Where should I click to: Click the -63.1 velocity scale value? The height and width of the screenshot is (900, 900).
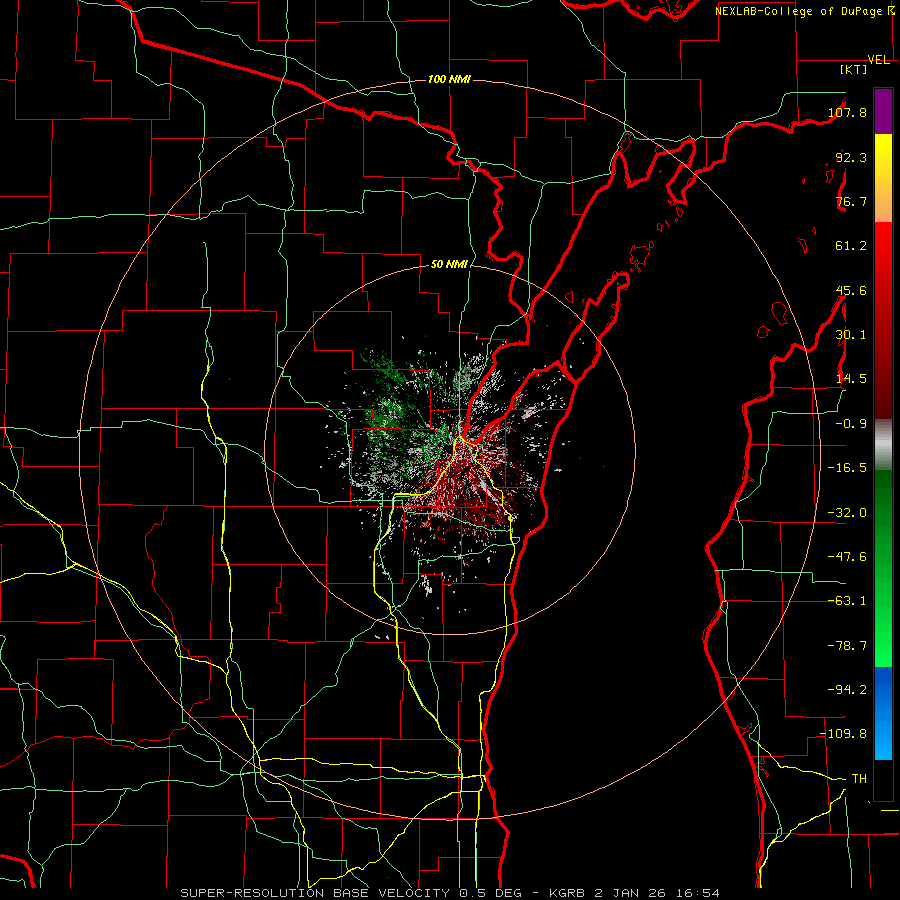(847, 601)
